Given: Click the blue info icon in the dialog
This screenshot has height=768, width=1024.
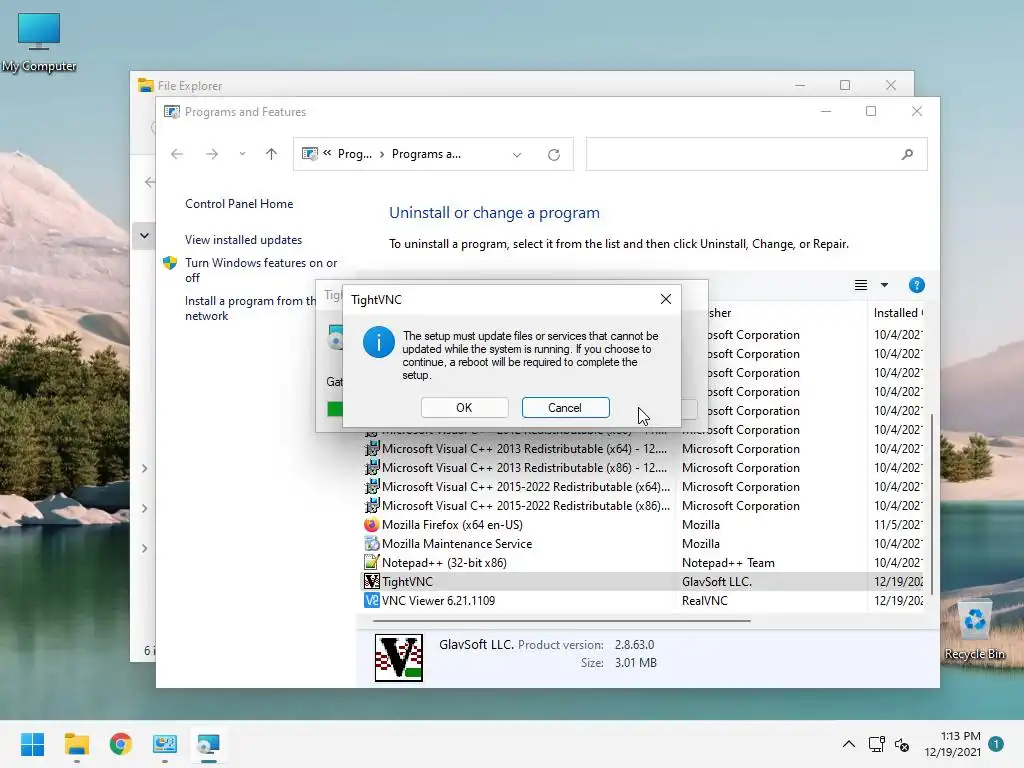Looking at the screenshot, I should (379, 342).
